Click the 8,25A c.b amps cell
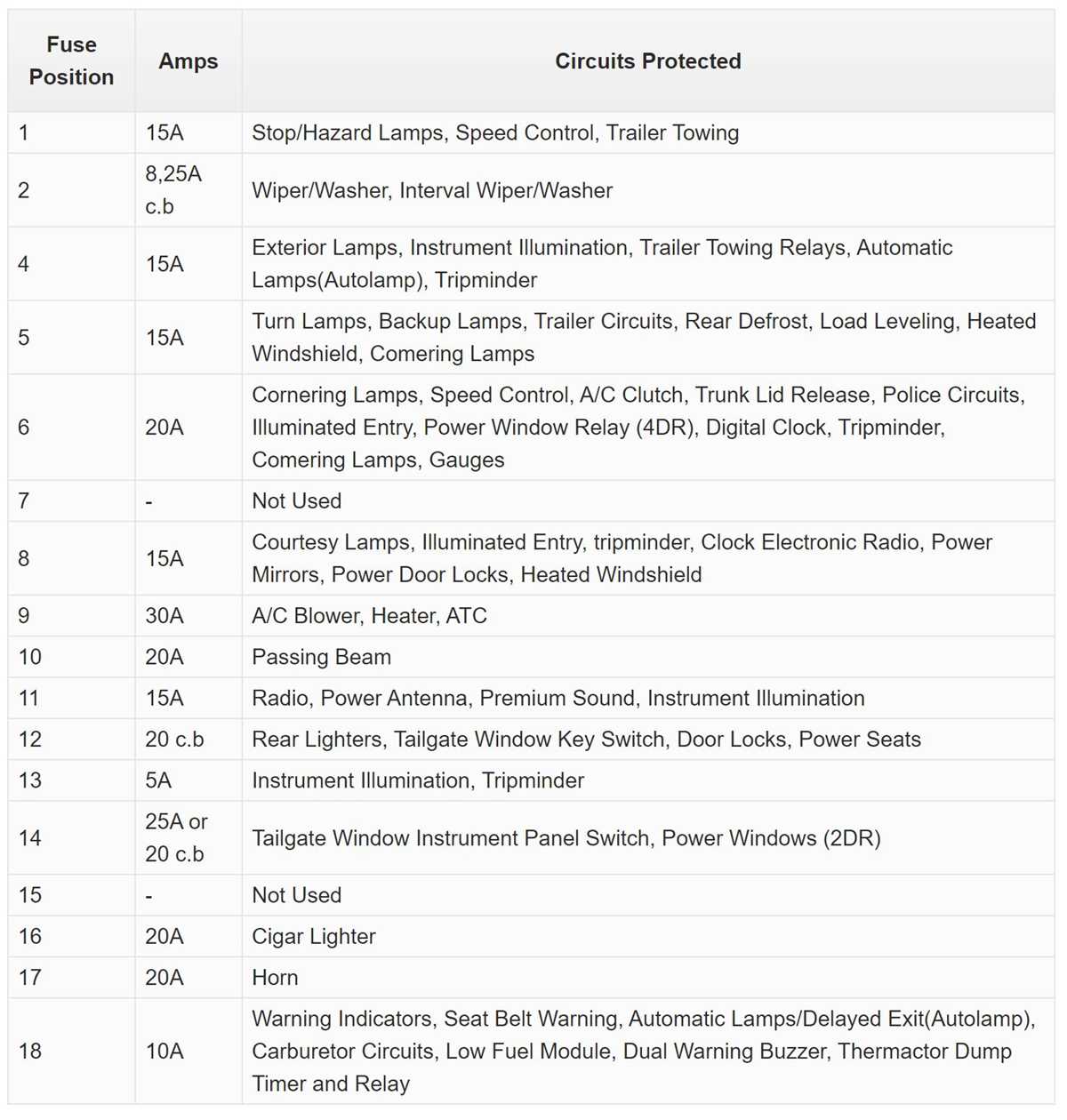 (189, 190)
